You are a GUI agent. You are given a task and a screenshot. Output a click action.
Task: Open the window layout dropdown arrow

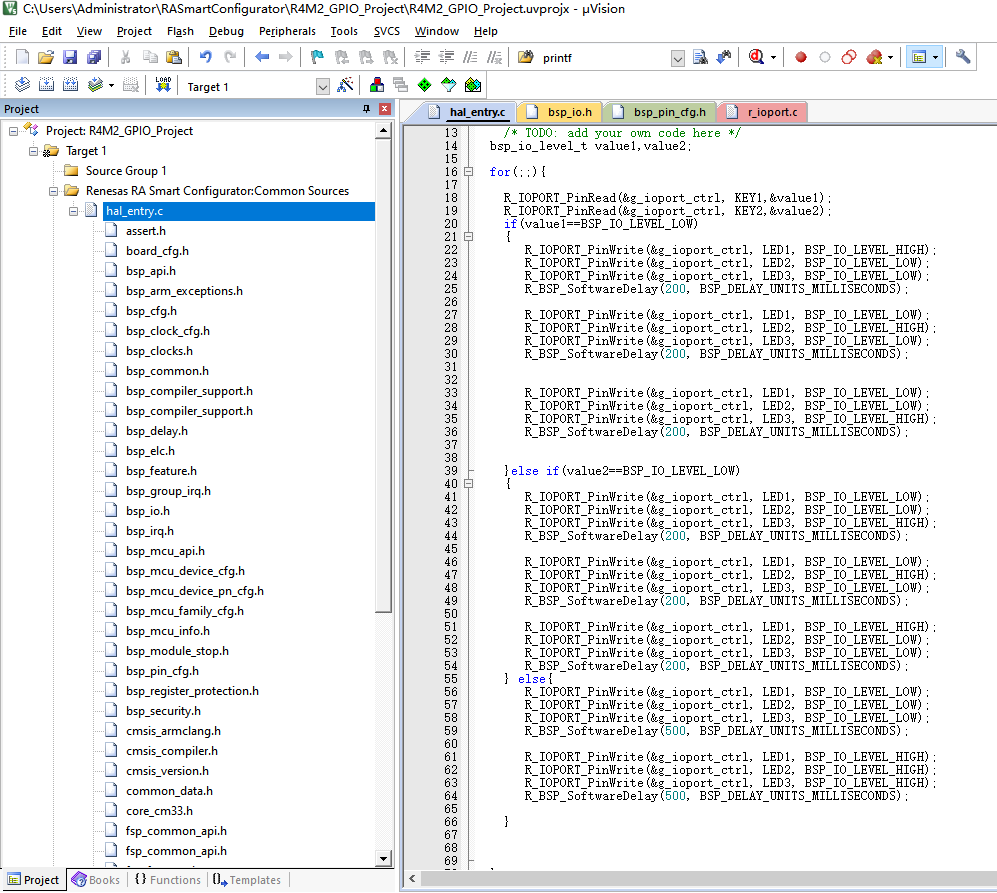coord(935,57)
